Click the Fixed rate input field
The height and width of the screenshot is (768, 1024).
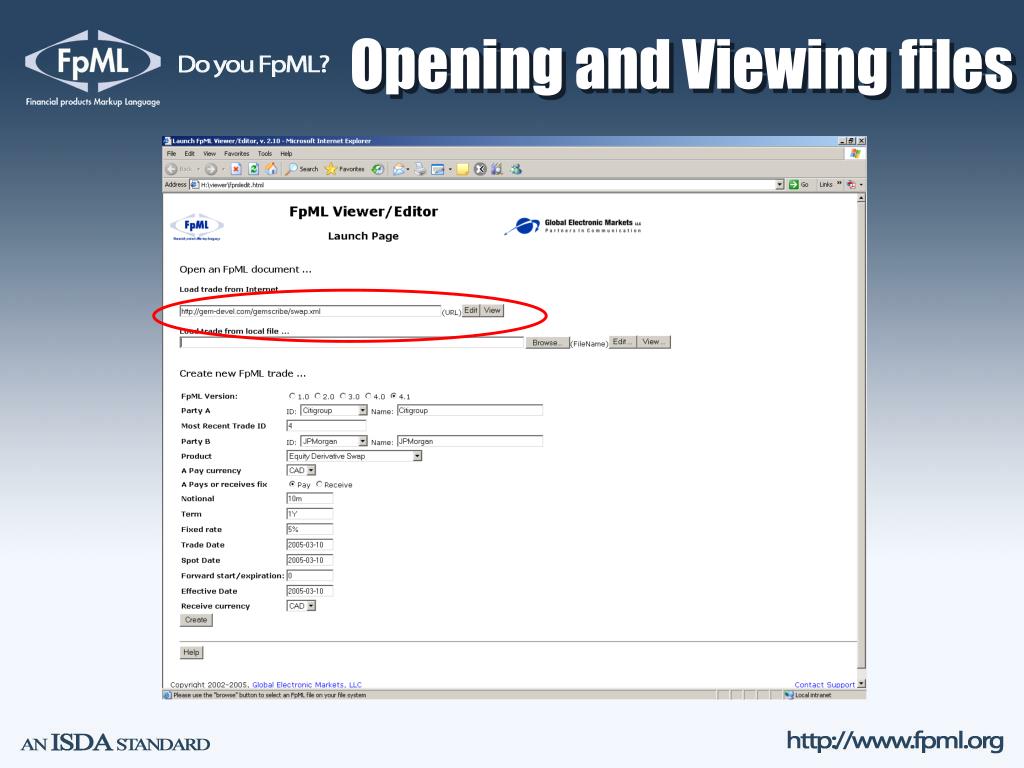click(310, 529)
